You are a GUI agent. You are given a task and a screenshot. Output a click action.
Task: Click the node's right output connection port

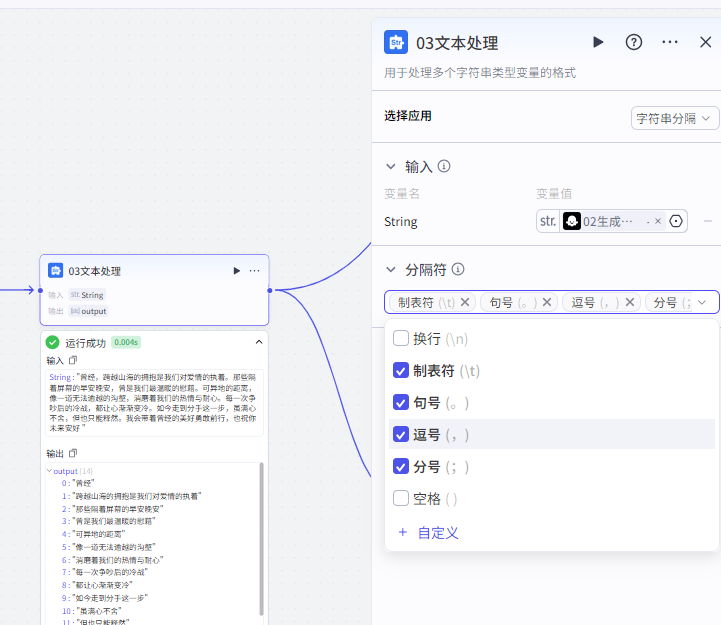[270, 291]
